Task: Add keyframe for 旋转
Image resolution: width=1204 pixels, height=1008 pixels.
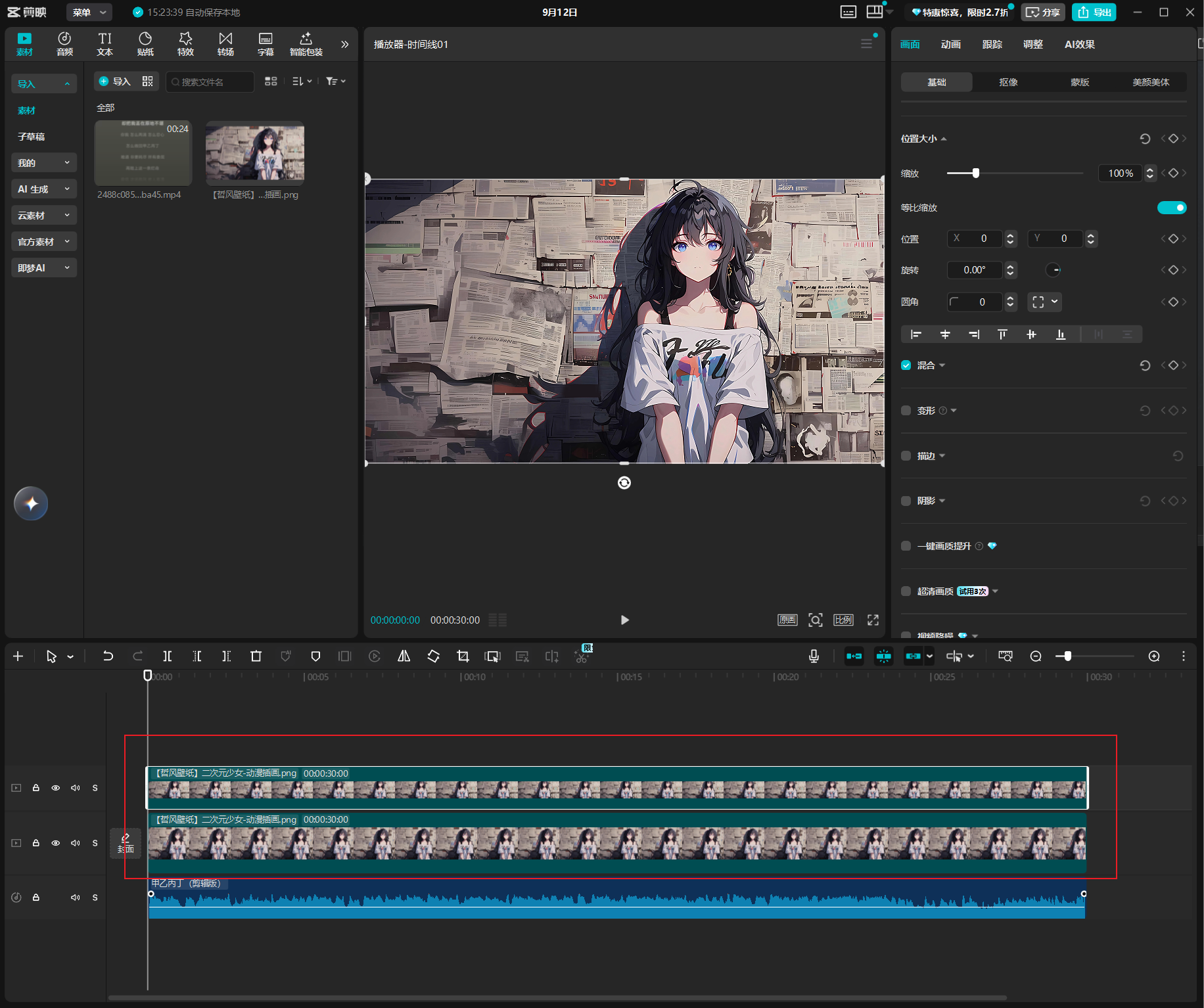Action: coord(1174,270)
